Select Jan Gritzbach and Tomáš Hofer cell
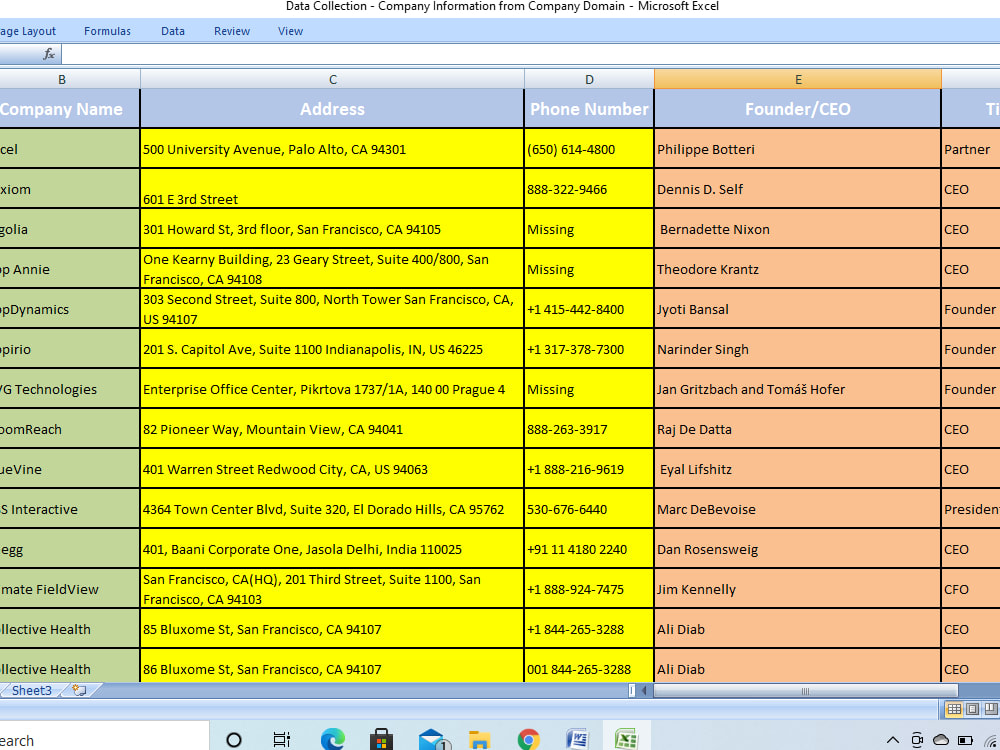This screenshot has width=1000, height=750. click(x=798, y=389)
